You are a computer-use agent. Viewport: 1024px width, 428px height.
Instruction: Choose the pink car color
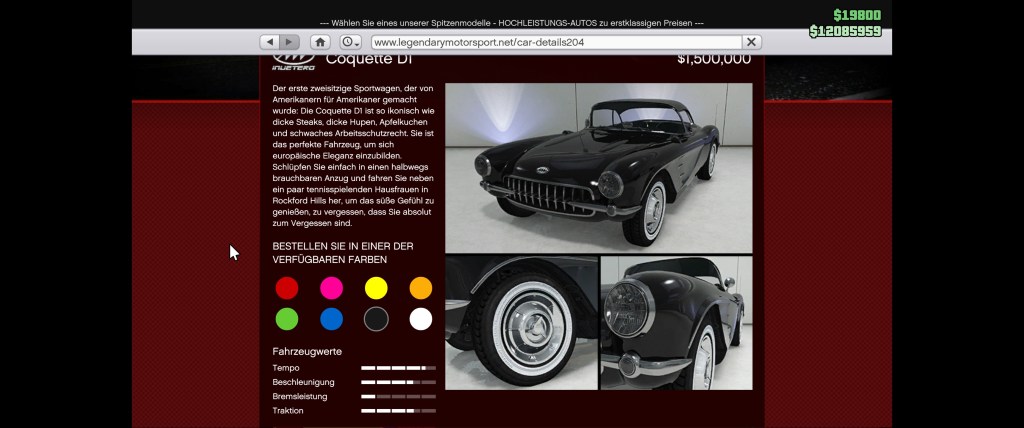coord(331,288)
